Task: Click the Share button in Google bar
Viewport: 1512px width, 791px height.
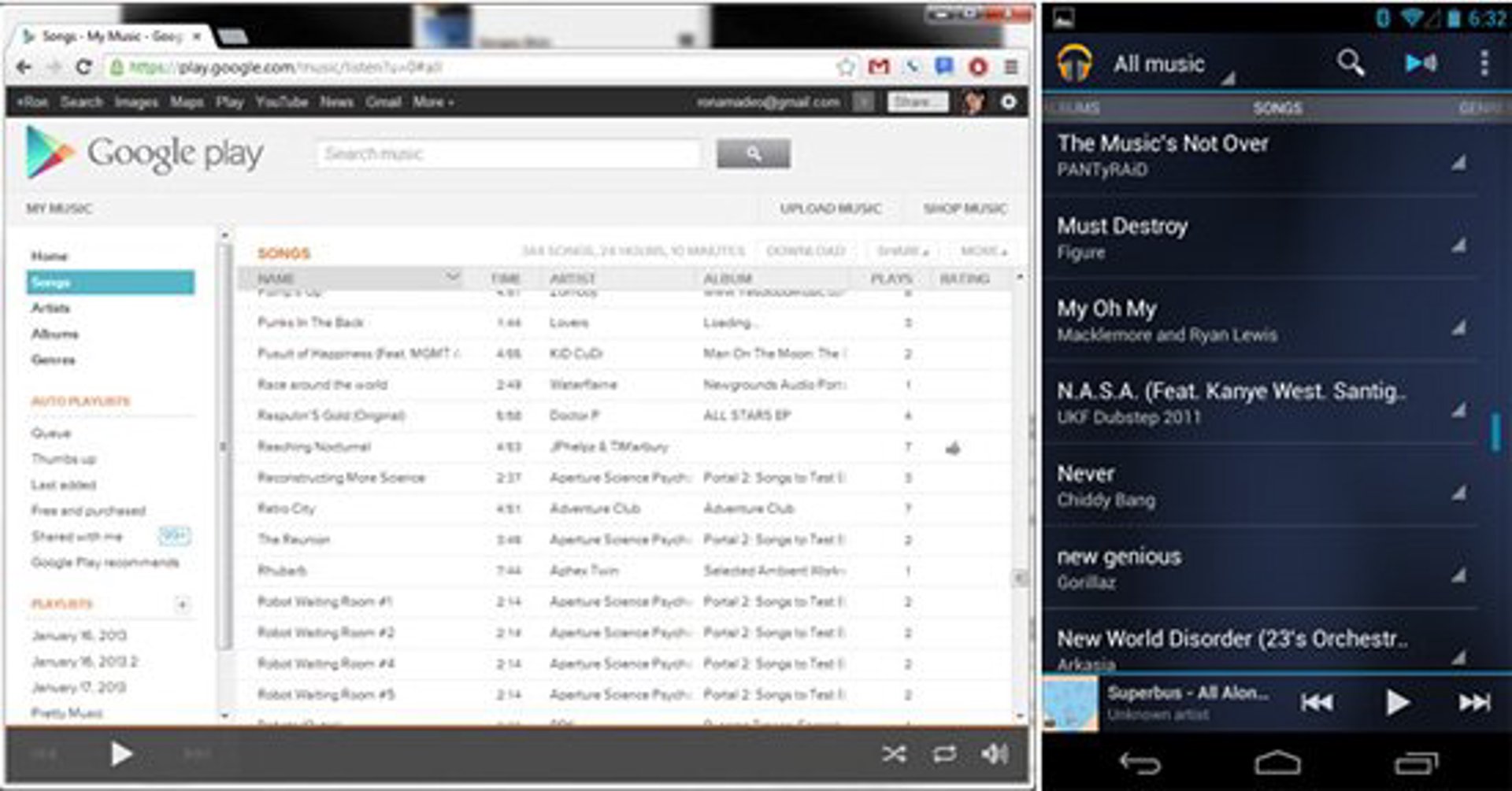Action: click(917, 102)
